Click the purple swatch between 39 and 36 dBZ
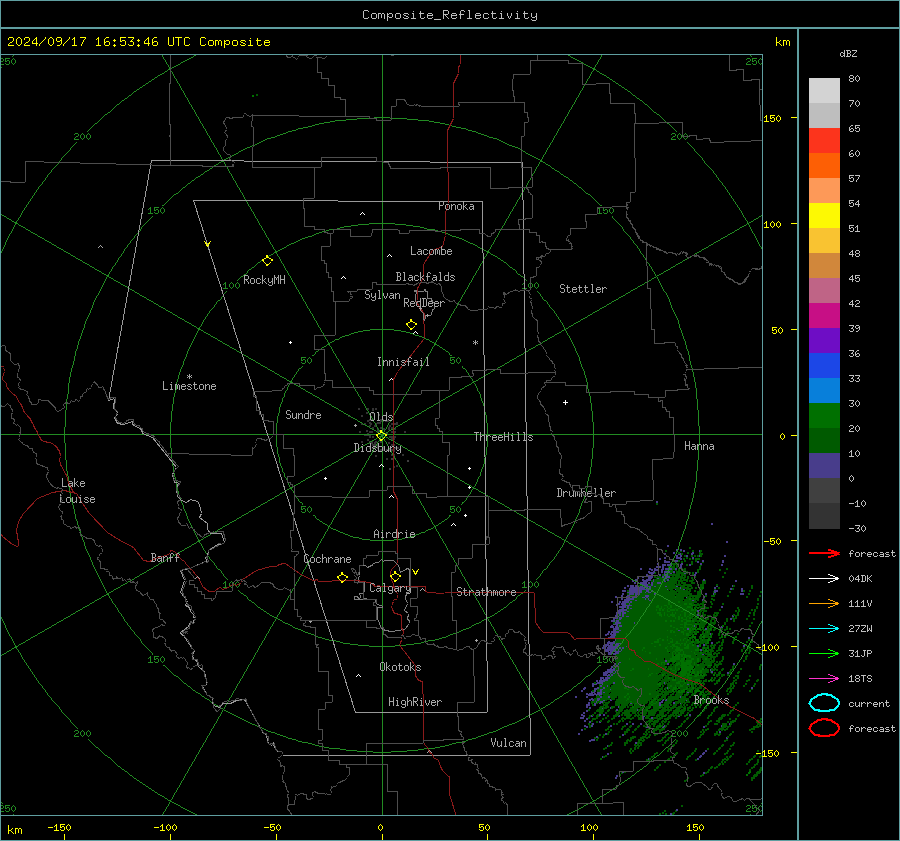Image resolution: width=900 pixels, height=841 pixels. coord(824,341)
